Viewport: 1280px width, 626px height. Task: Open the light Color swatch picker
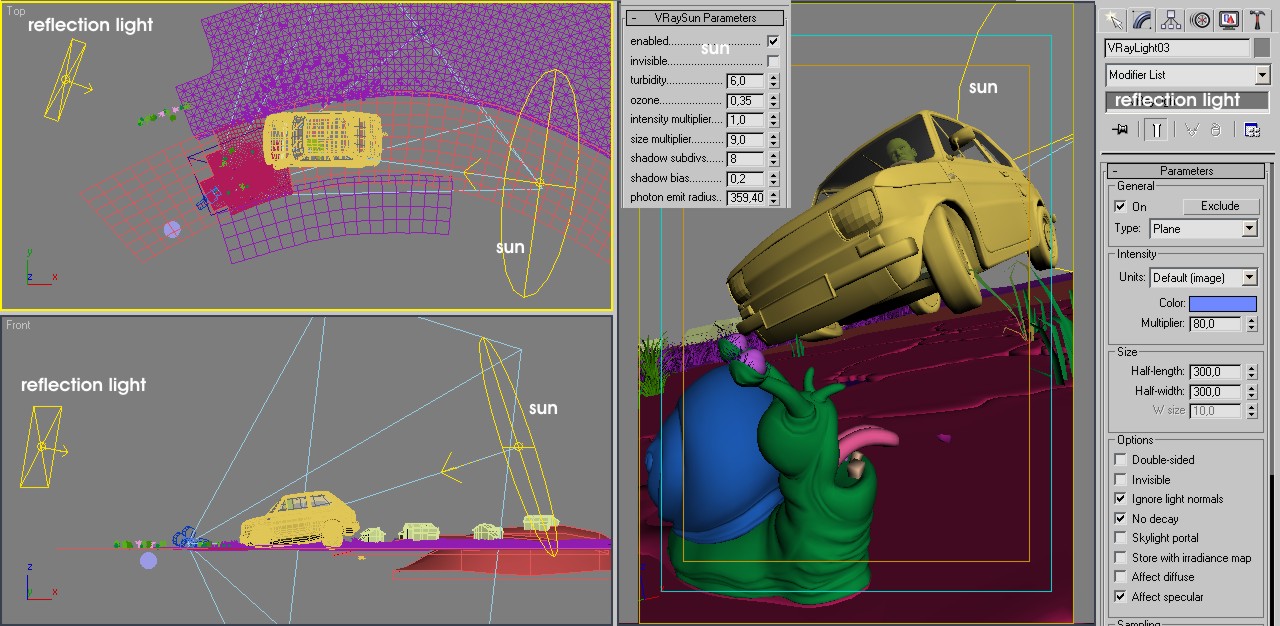[1223, 303]
